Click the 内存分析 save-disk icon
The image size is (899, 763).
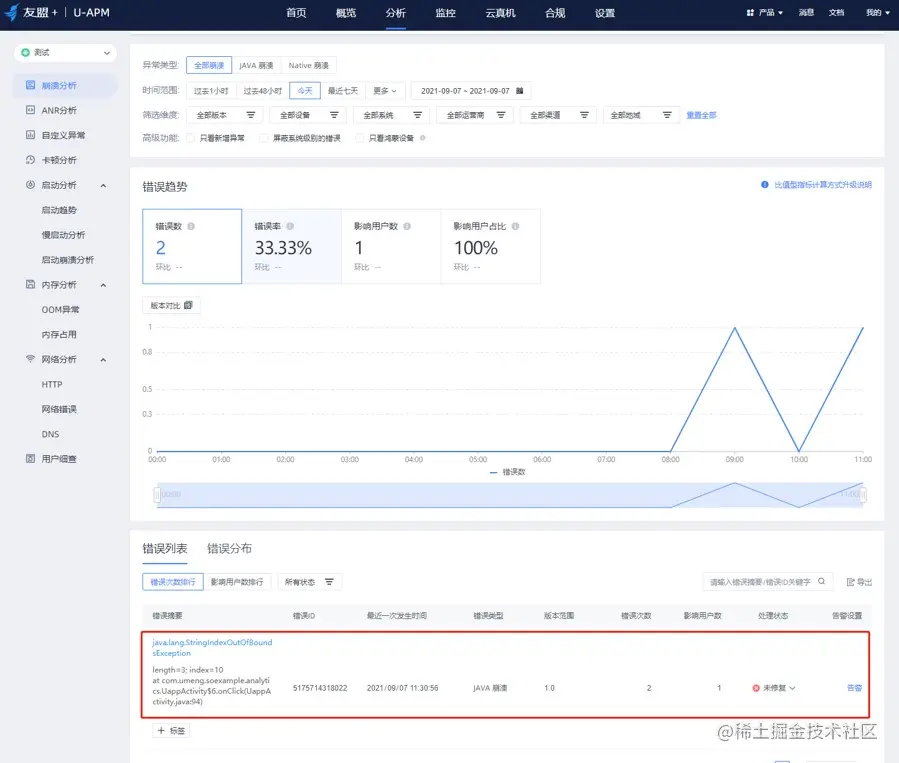pos(30,284)
